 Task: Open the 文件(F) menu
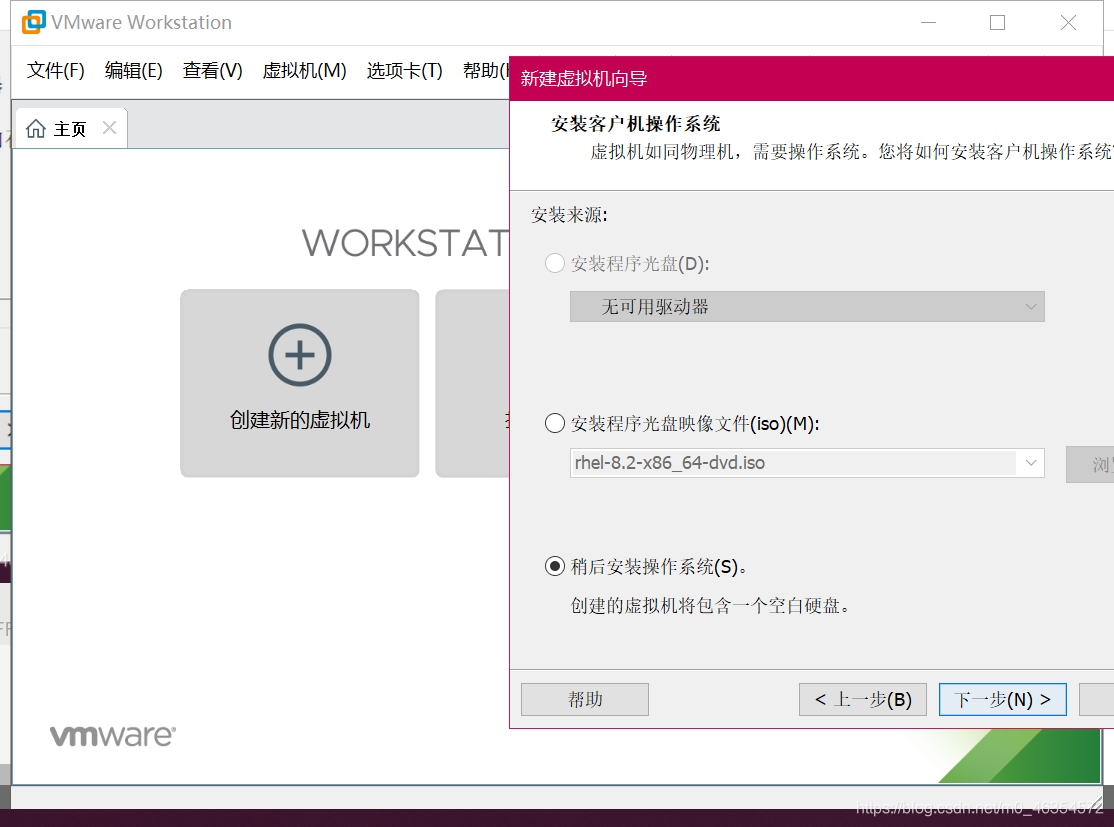coord(55,70)
